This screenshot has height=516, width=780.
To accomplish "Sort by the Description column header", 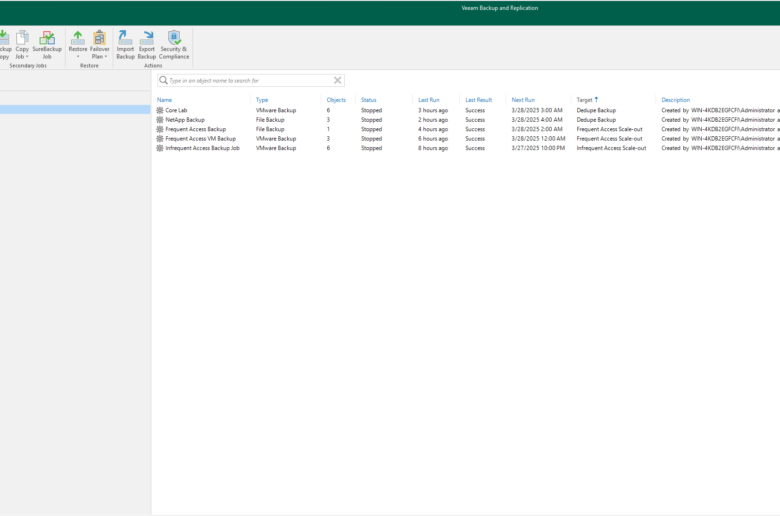I will point(676,100).
